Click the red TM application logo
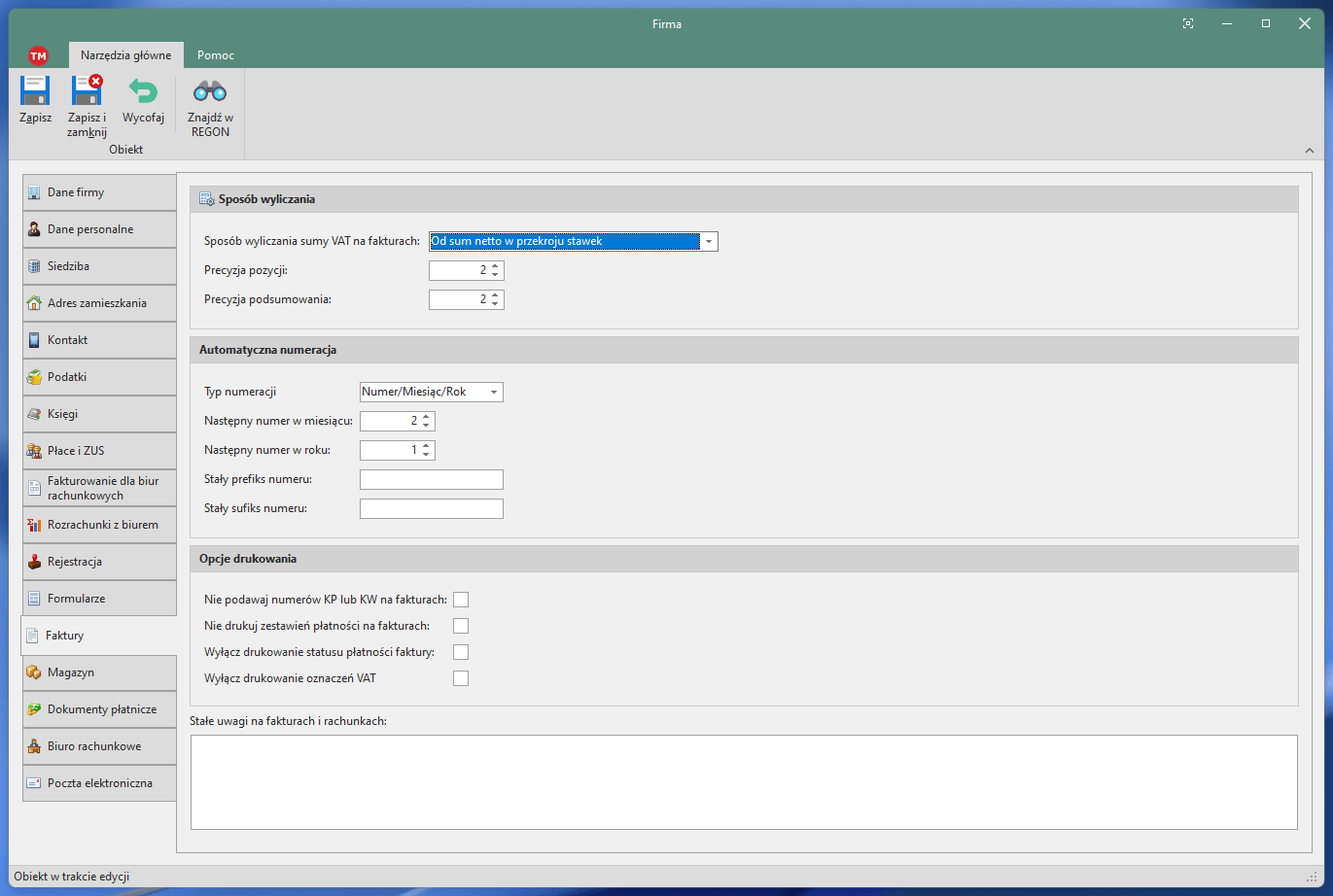This screenshot has height=896, width=1333. (x=38, y=55)
